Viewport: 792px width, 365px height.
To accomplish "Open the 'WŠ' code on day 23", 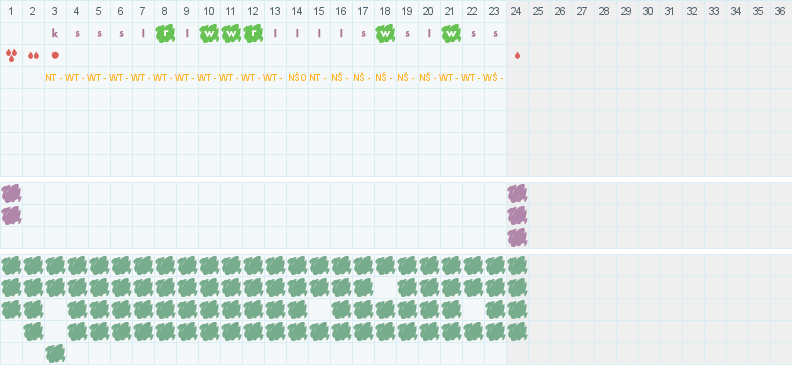I will pyautogui.click(x=492, y=78).
